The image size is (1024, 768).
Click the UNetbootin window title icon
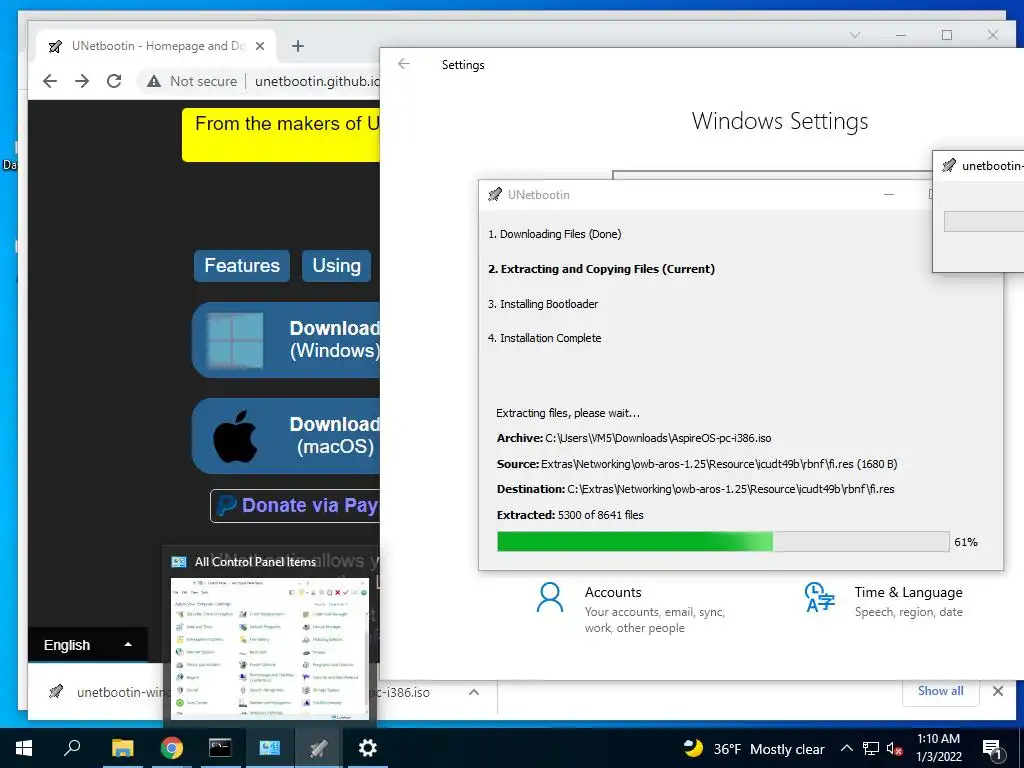tap(495, 195)
